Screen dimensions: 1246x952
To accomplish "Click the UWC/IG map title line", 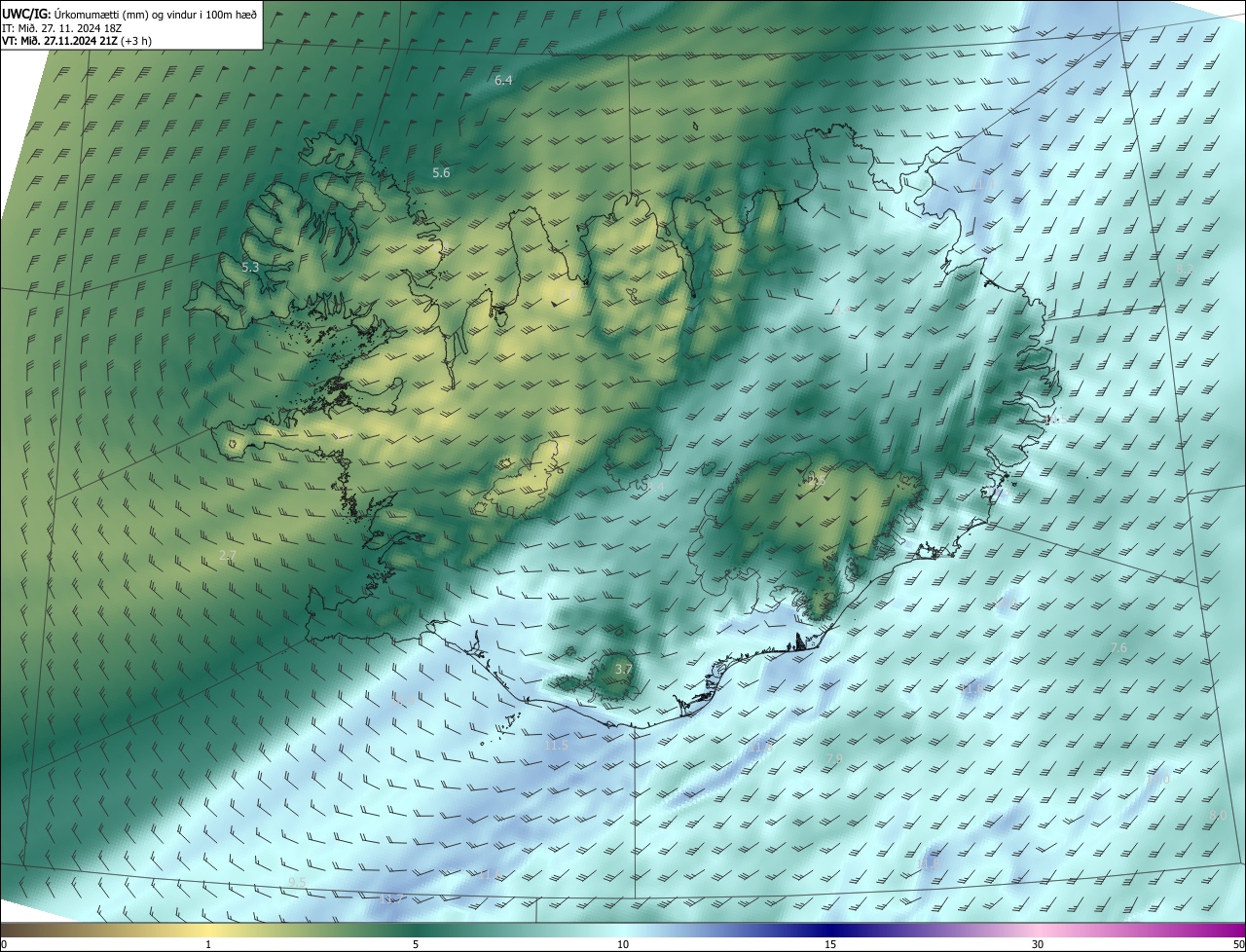I will (x=129, y=14).
